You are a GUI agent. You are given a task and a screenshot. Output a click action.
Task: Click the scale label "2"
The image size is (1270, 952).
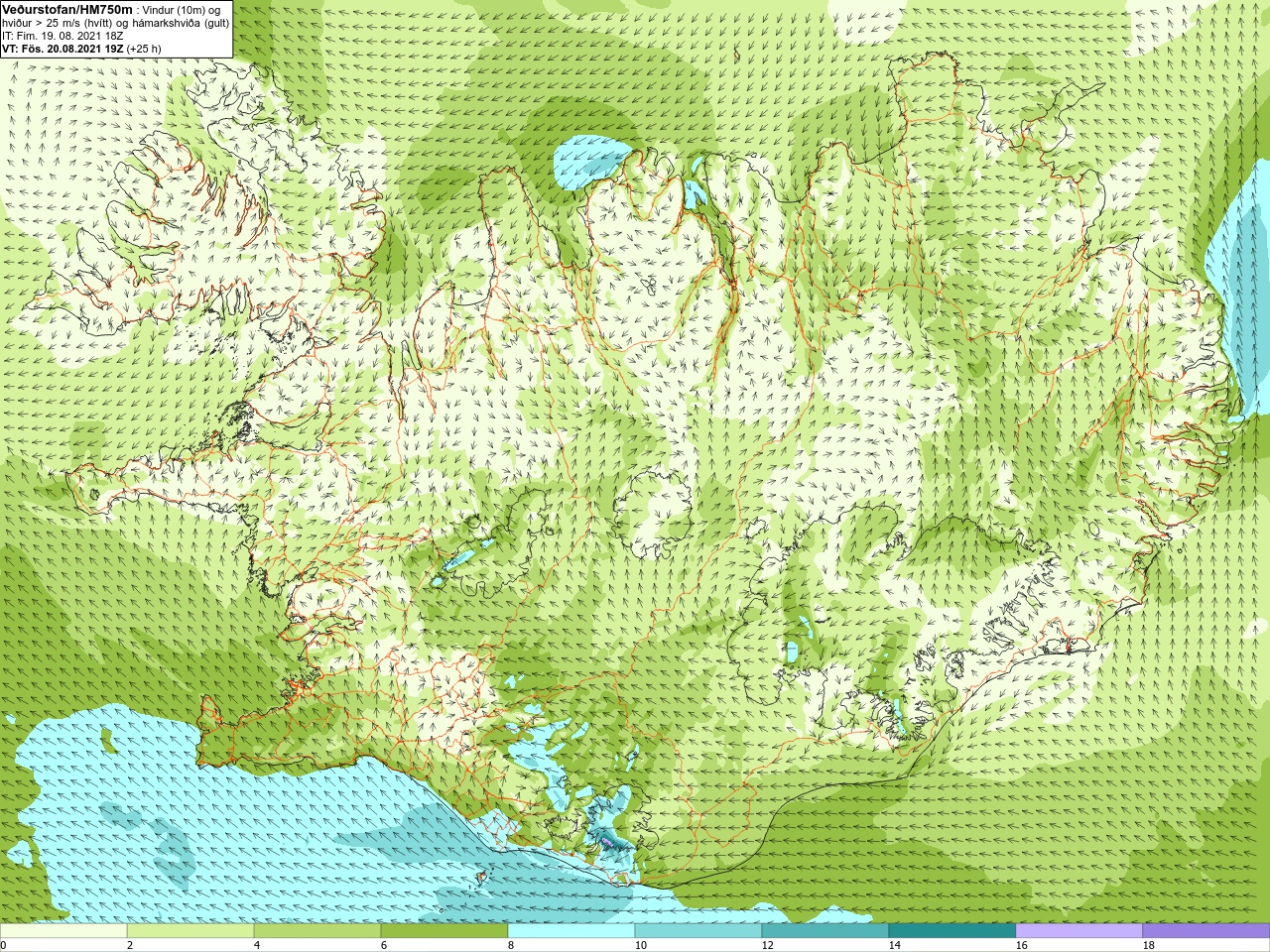tap(130, 945)
